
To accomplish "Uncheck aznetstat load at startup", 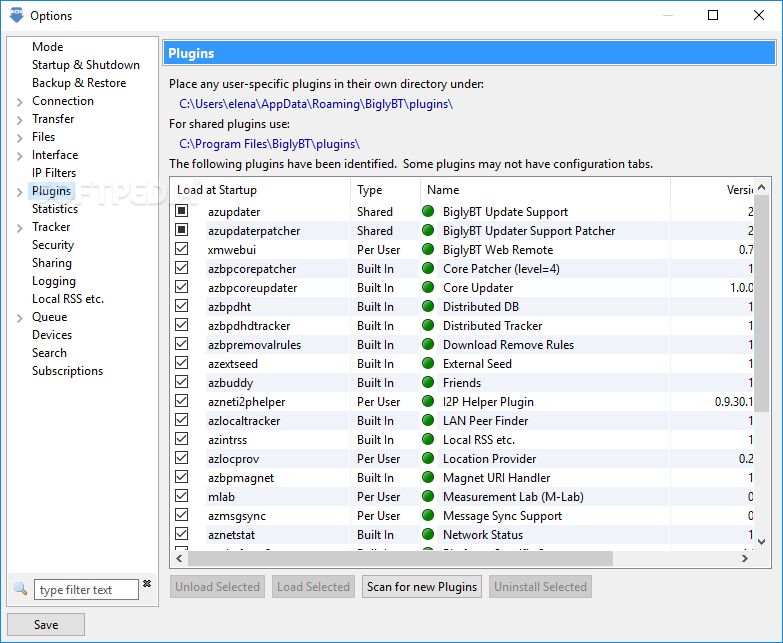I will click(x=182, y=533).
